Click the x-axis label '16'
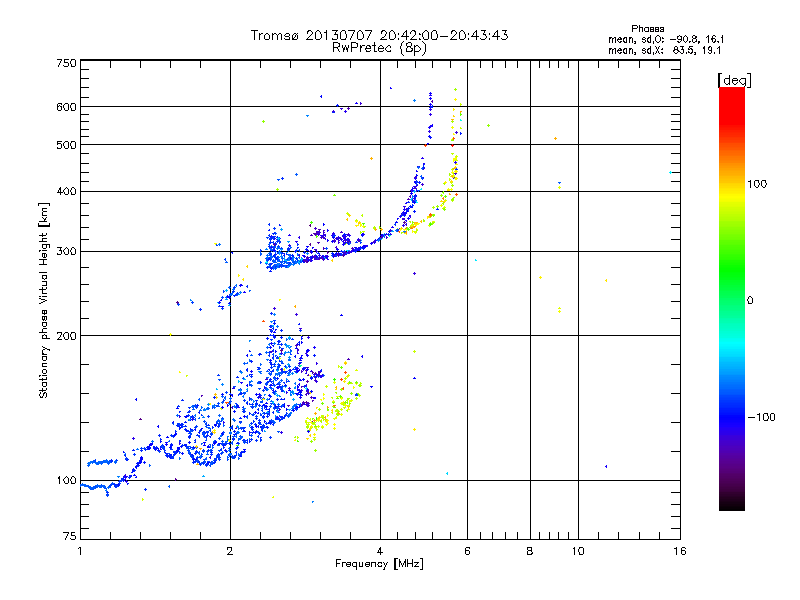The image size is (800, 600). point(680,551)
